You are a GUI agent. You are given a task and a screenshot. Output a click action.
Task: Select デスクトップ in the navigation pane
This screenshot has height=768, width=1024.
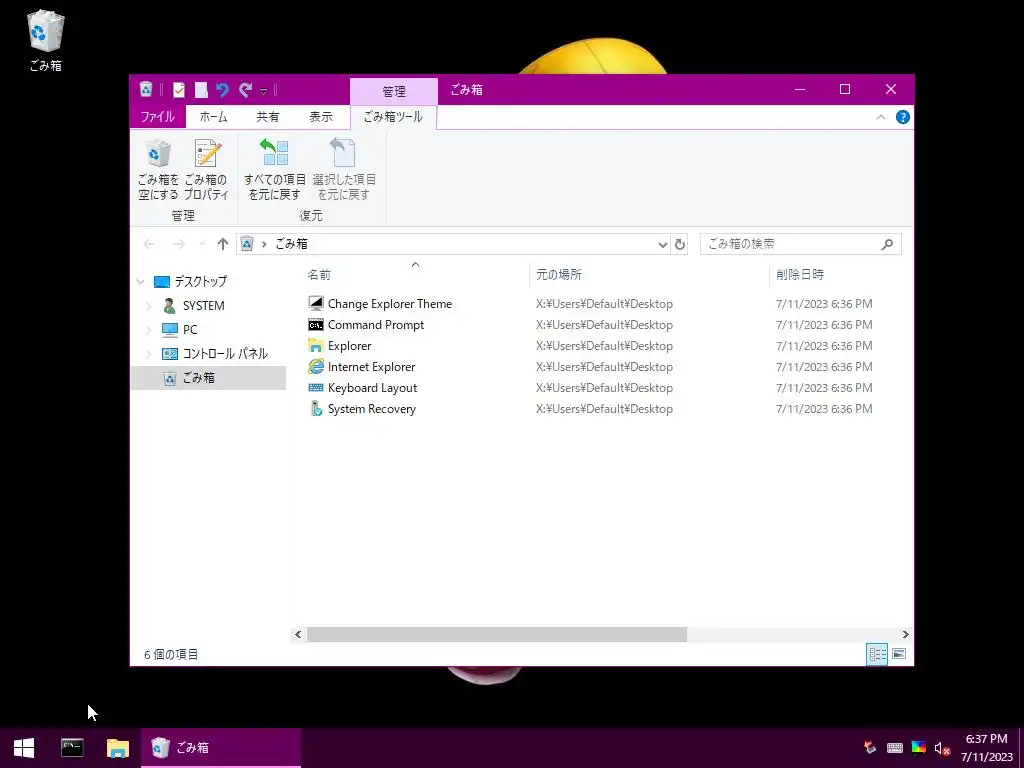(200, 281)
